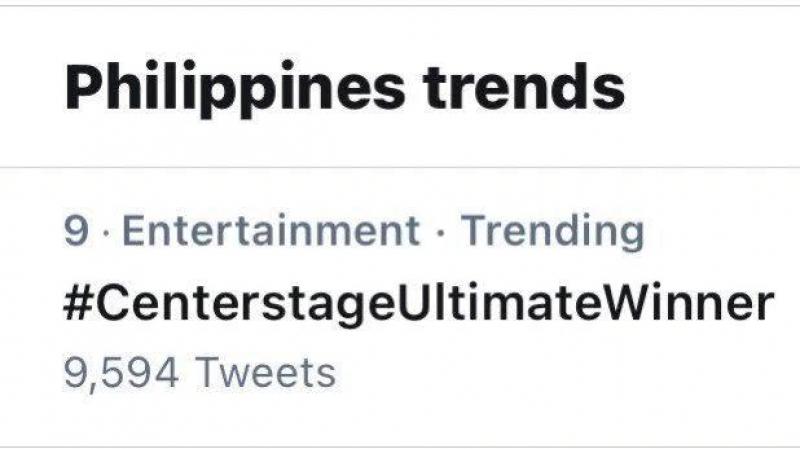This screenshot has height=449, width=800.
Task: Click empty space right of 9,594 Tweets
Action: pos(560,372)
